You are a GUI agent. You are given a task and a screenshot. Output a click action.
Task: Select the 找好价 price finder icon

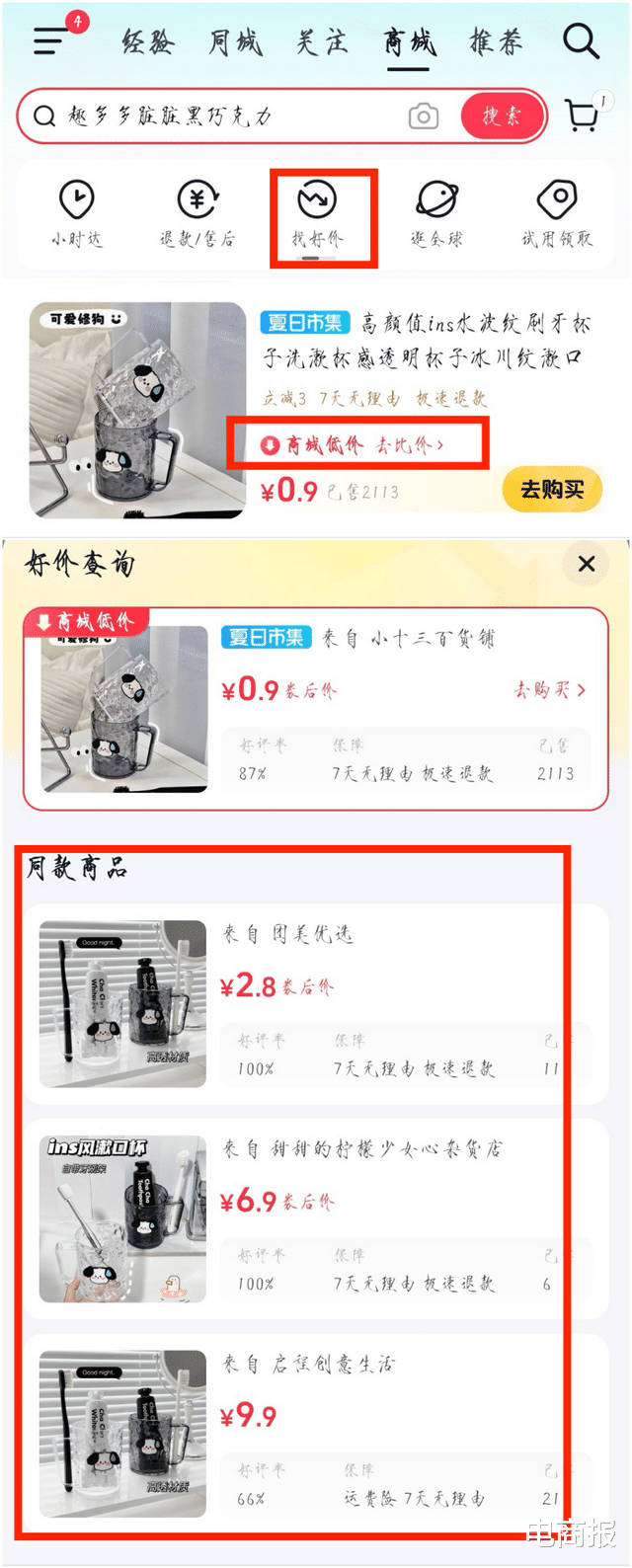coord(317,213)
